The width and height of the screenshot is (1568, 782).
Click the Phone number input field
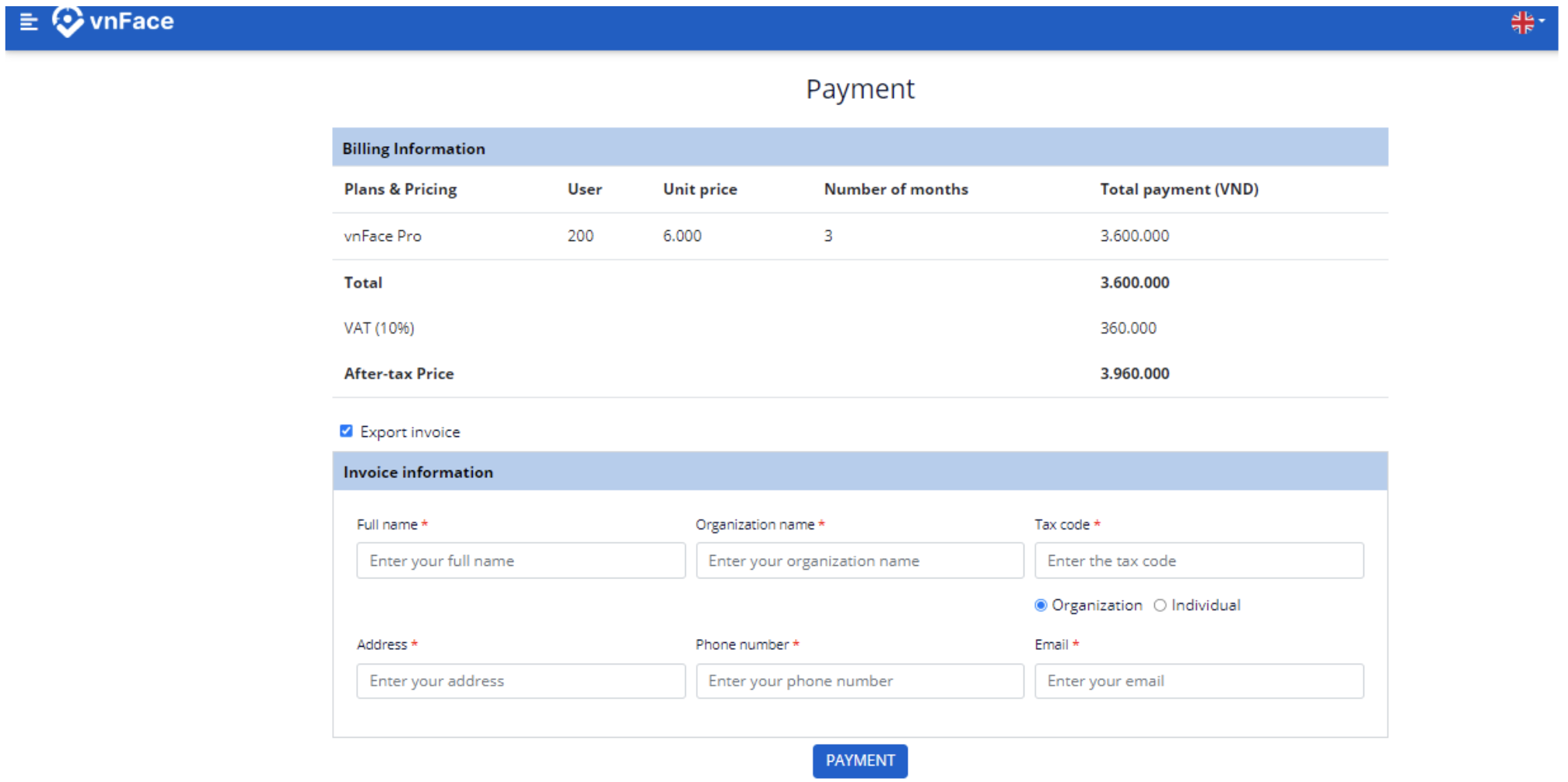[859, 681]
